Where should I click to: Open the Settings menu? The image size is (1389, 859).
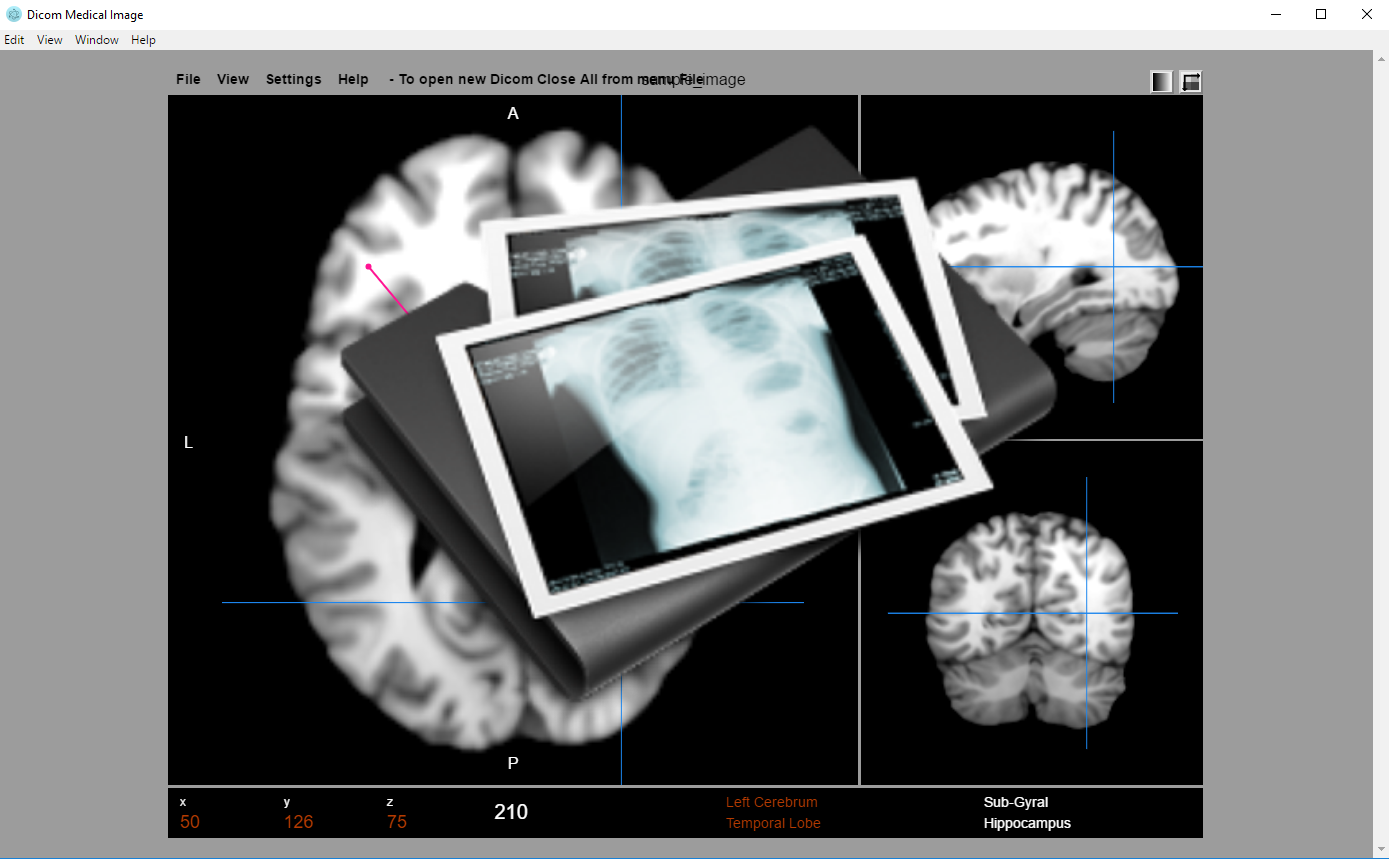294,79
